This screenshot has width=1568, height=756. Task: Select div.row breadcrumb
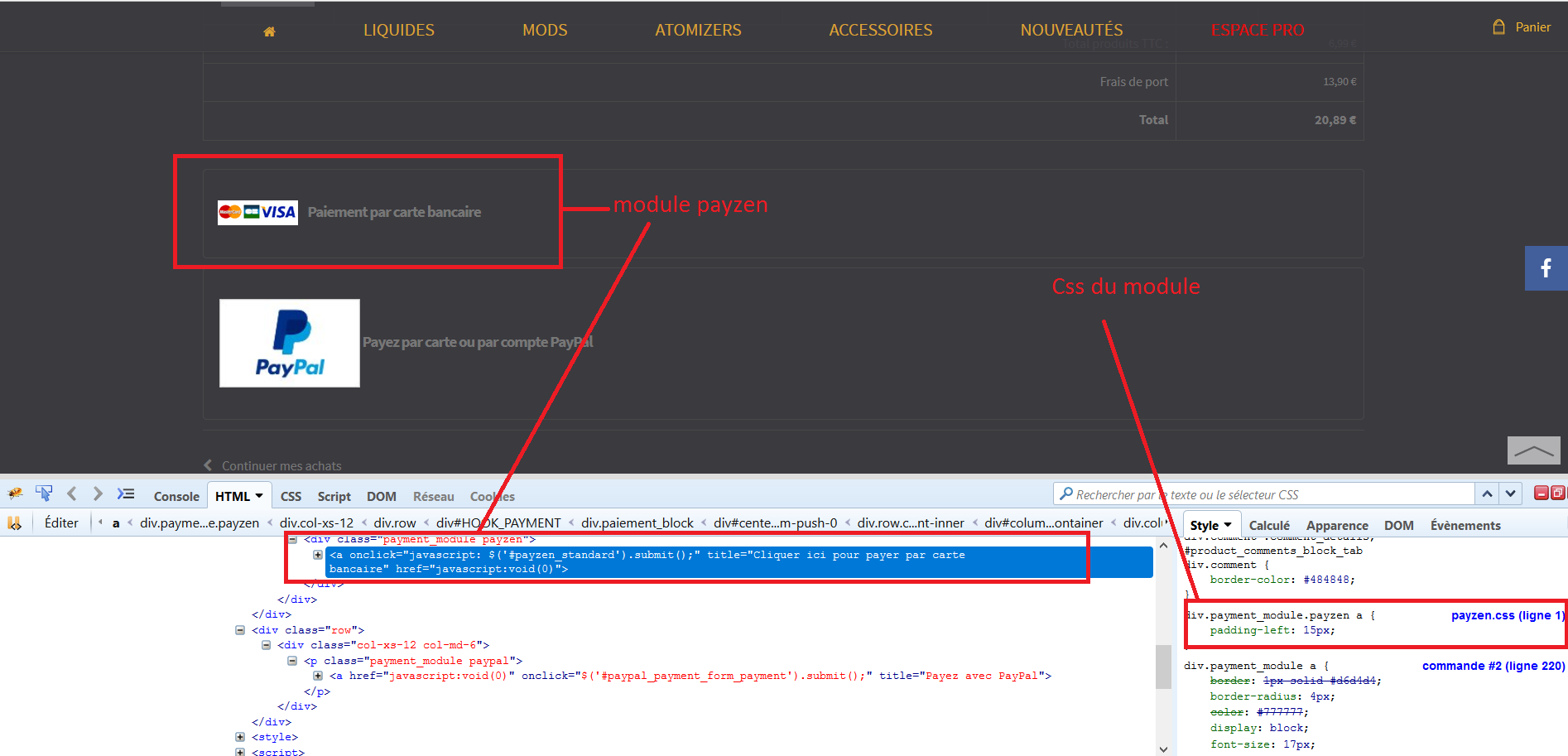(x=395, y=522)
